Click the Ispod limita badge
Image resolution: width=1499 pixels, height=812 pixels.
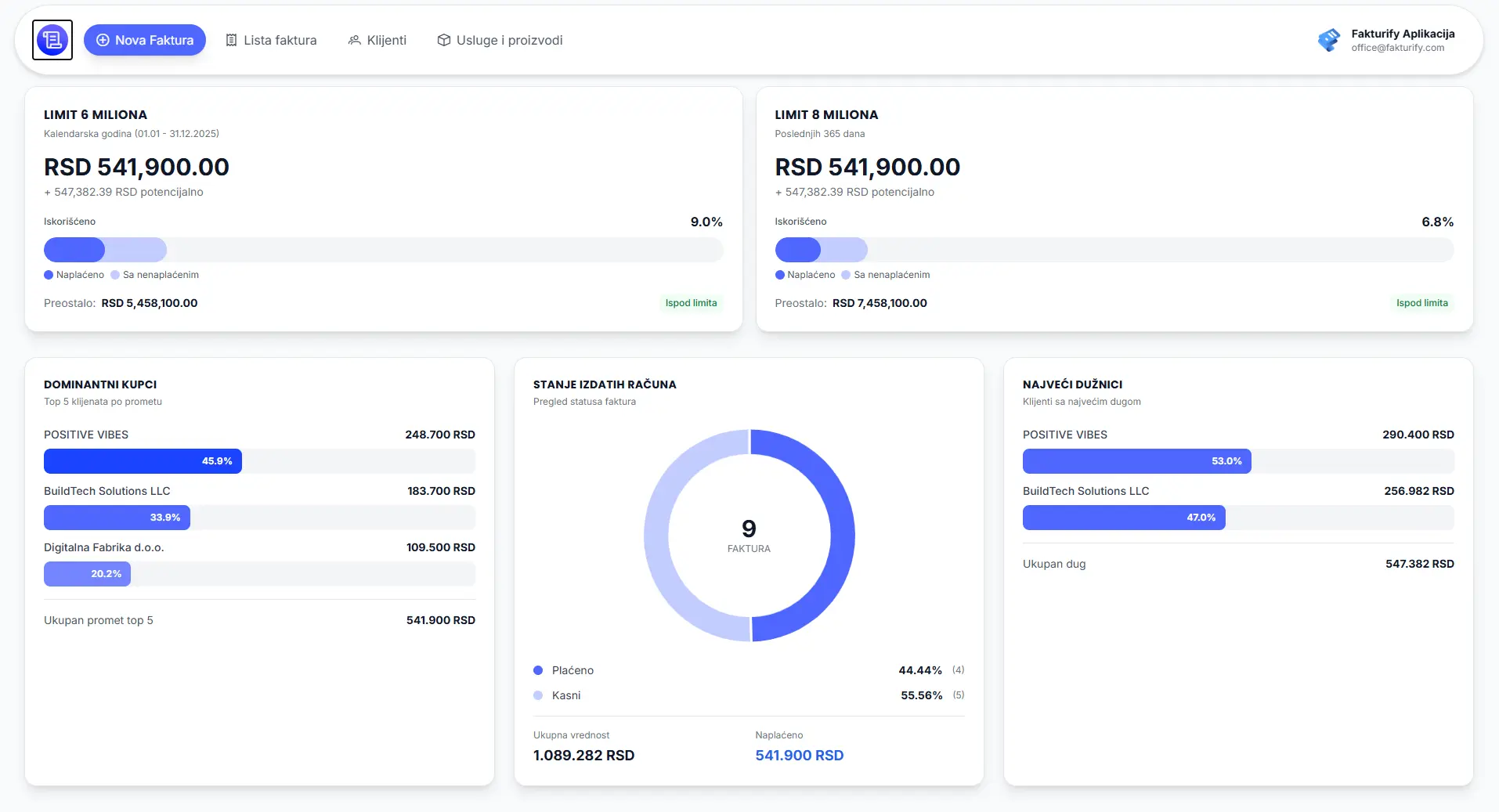click(x=691, y=303)
